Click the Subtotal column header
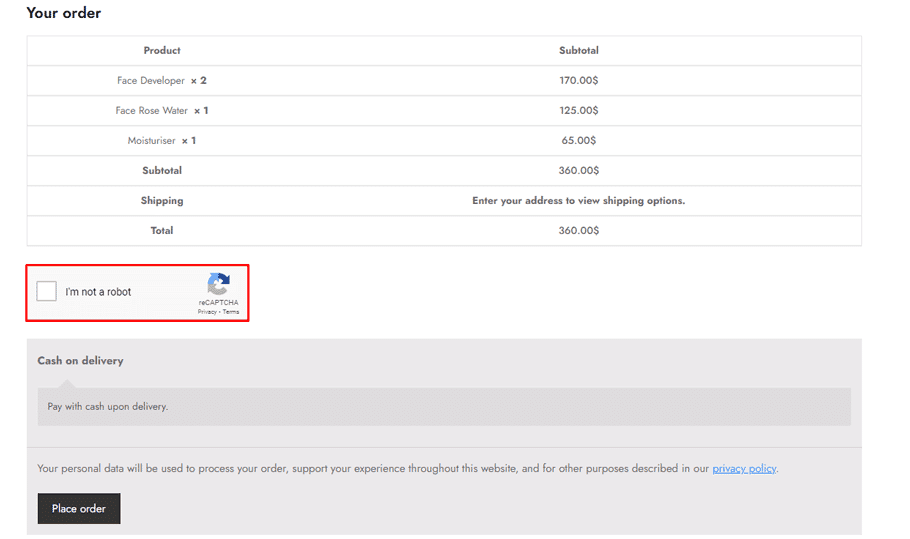 (578, 50)
